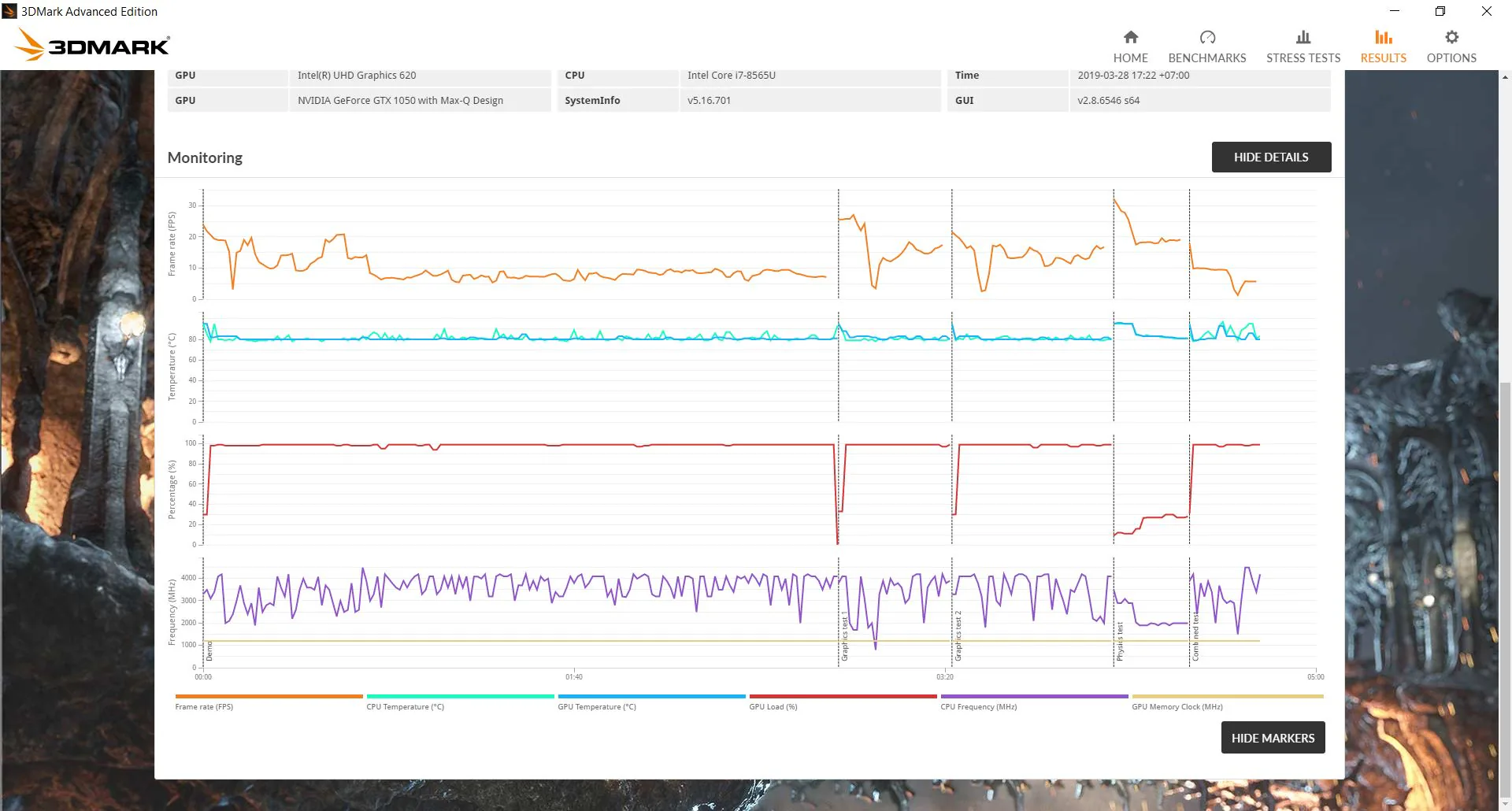Click the Physics test marker
The height and width of the screenshot is (811, 1512).
coord(1119,642)
